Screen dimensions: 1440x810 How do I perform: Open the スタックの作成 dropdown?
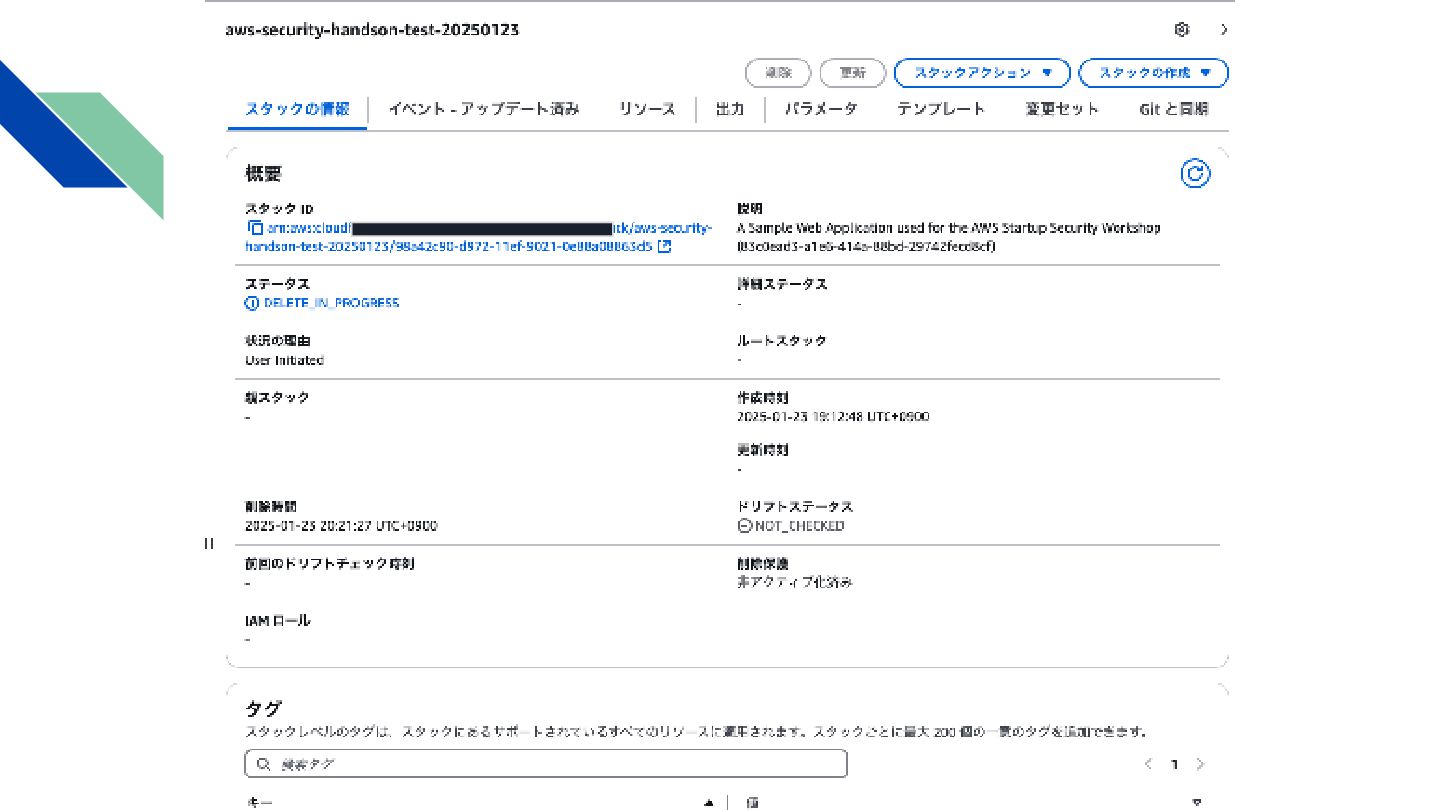[1154, 73]
